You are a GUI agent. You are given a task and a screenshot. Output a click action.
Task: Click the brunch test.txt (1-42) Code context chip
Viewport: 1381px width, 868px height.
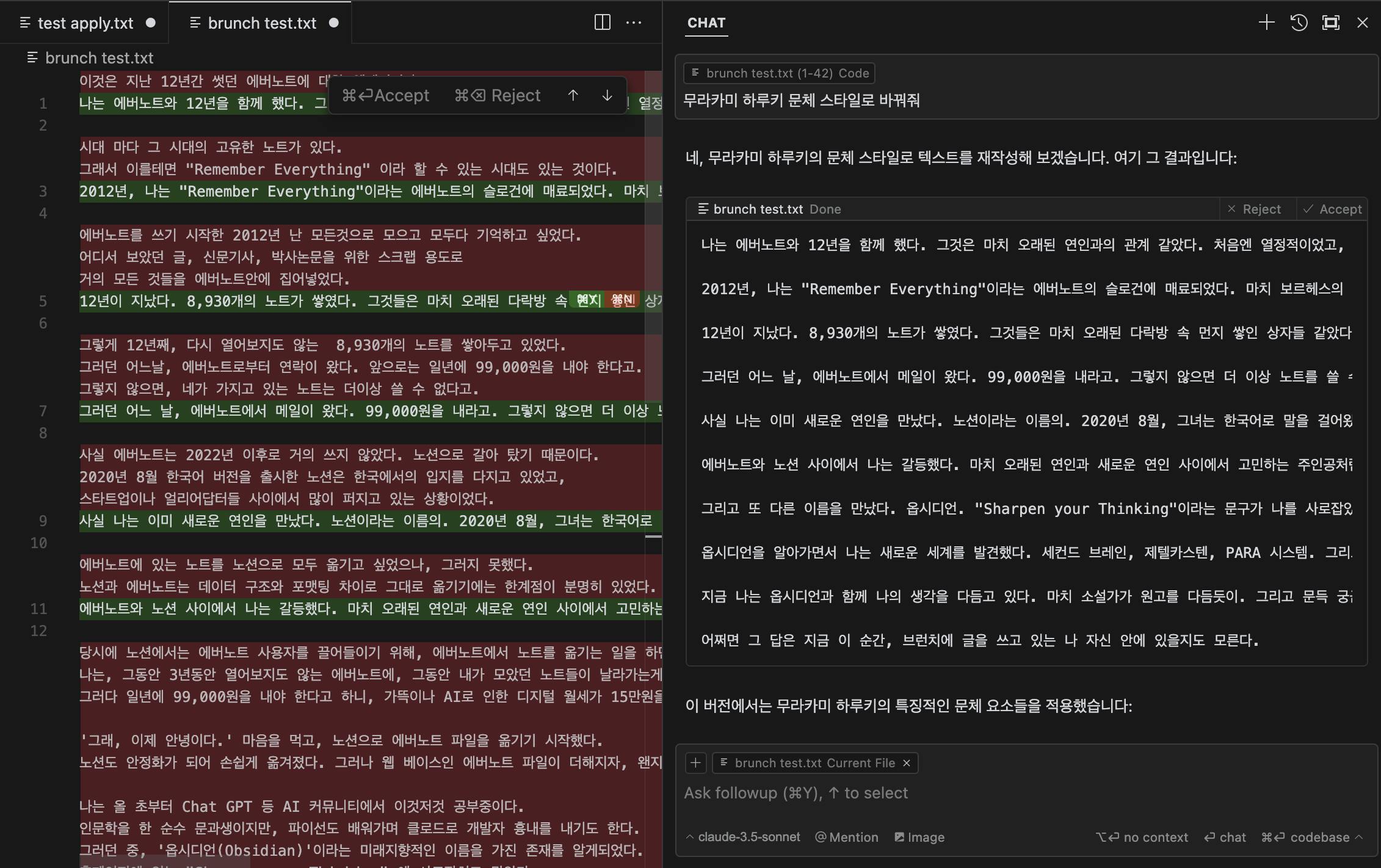tap(779, 73)
